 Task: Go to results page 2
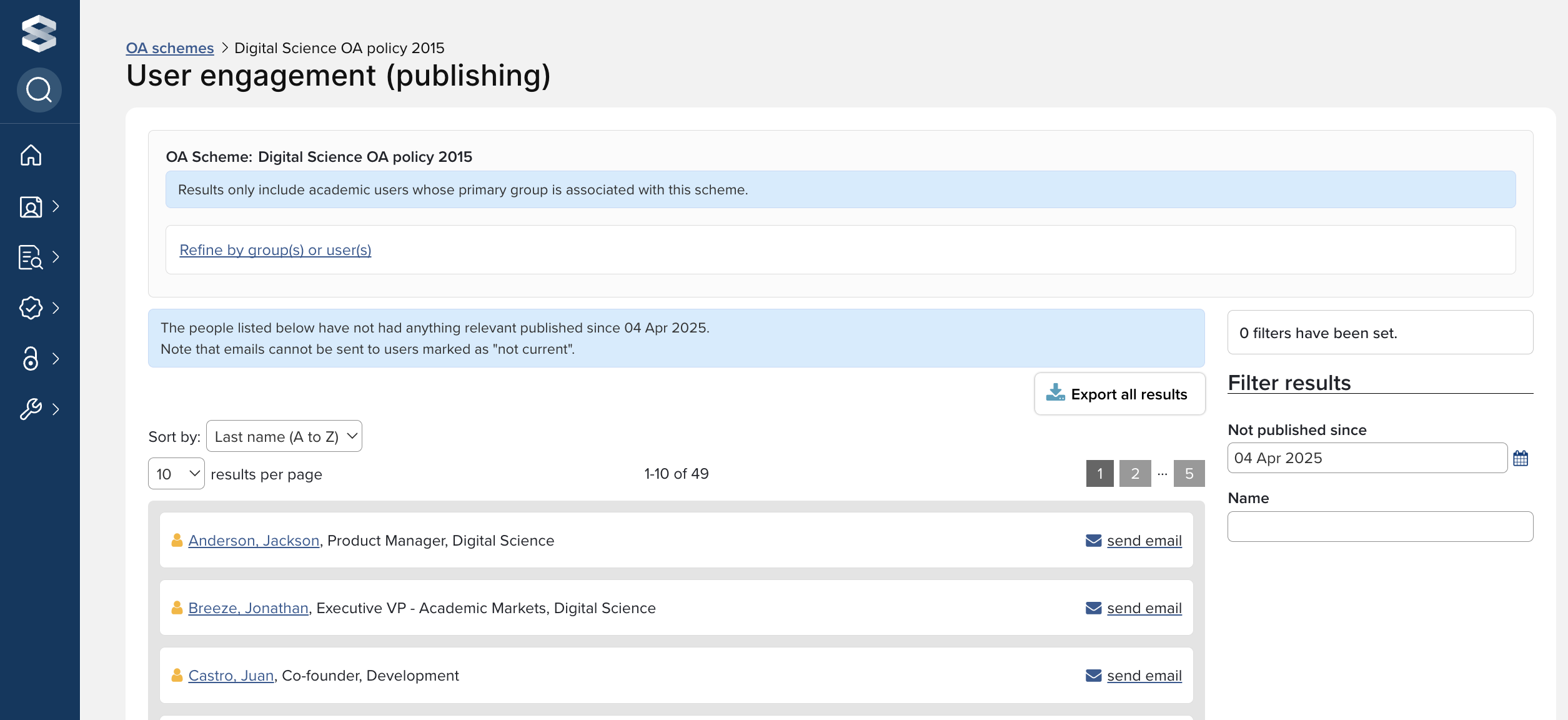(x=1135, y=474)
